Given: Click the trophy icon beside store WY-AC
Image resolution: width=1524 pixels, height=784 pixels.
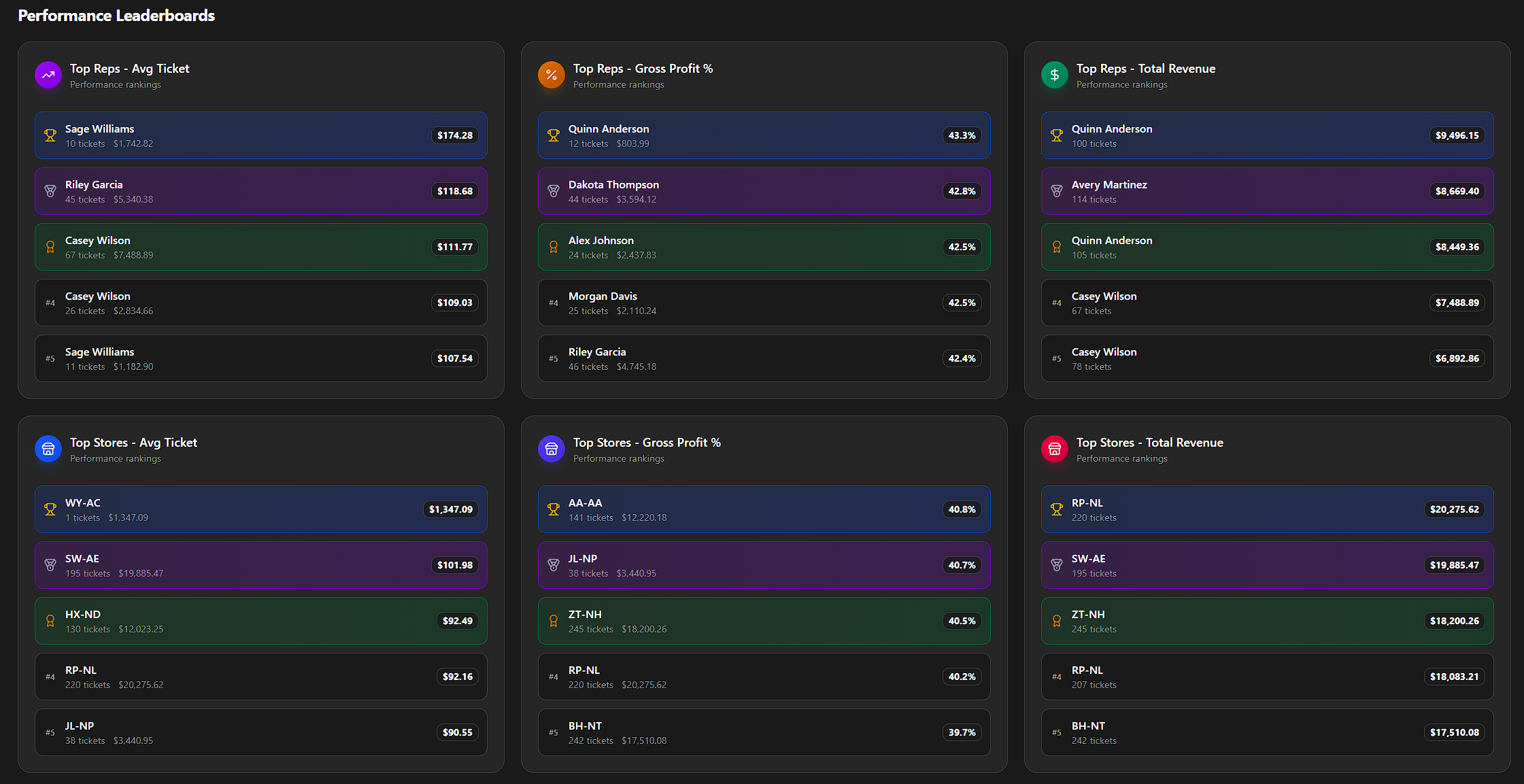Looking at the screenshot, I should click(x=50, y=509).
